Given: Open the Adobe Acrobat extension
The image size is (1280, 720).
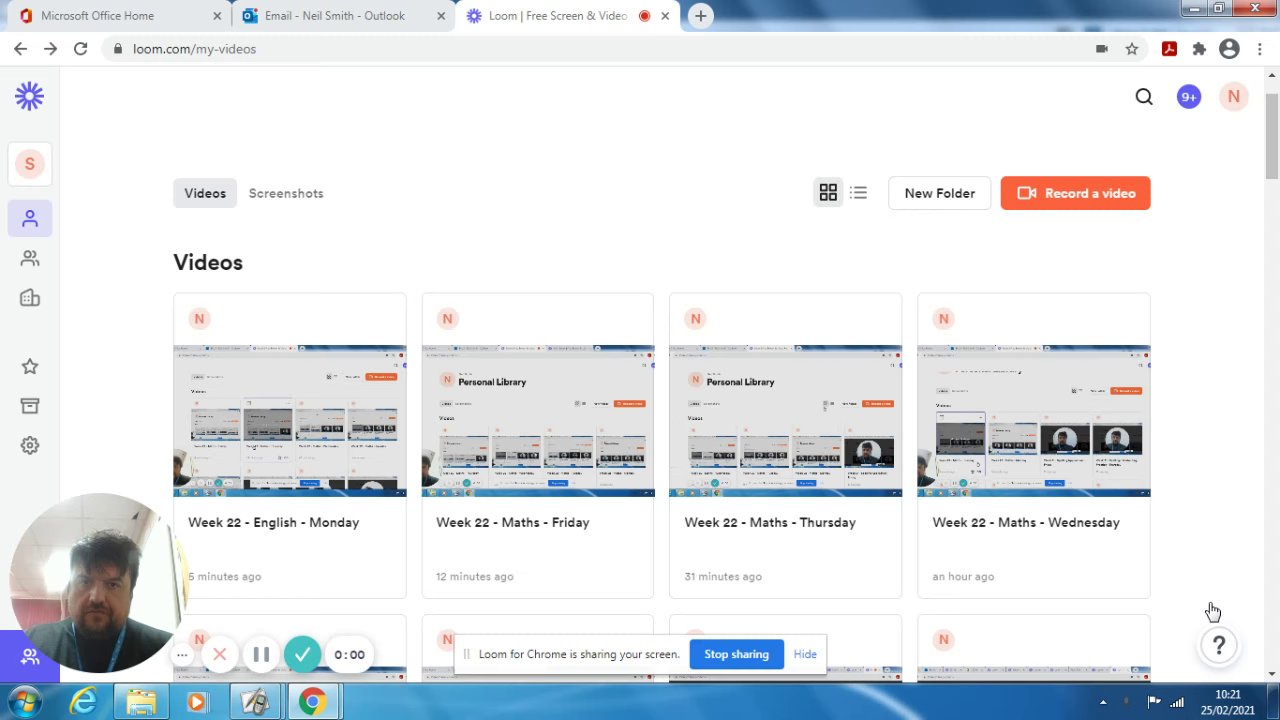Looking at the screenshot, I should coord(1169,48).
